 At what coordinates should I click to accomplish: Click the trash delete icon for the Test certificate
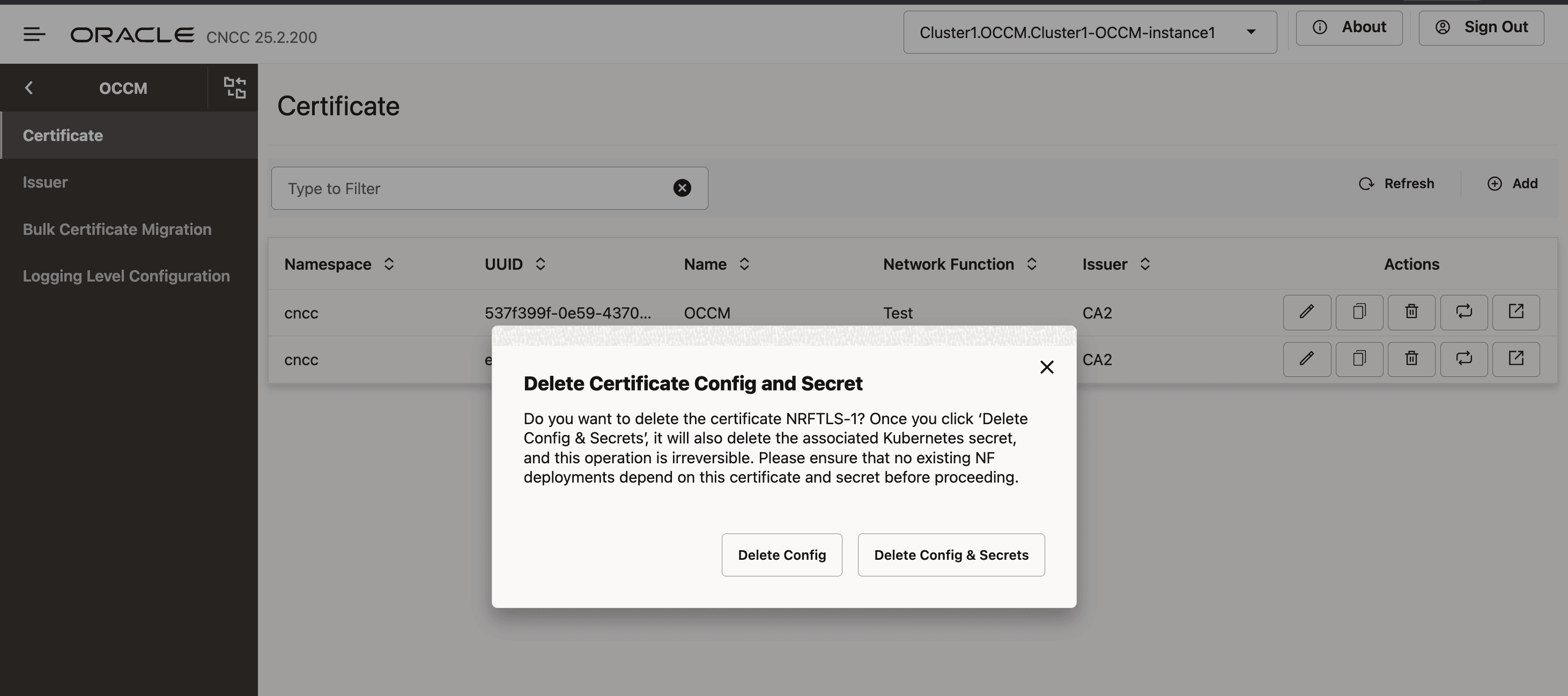click(1411, 312)
